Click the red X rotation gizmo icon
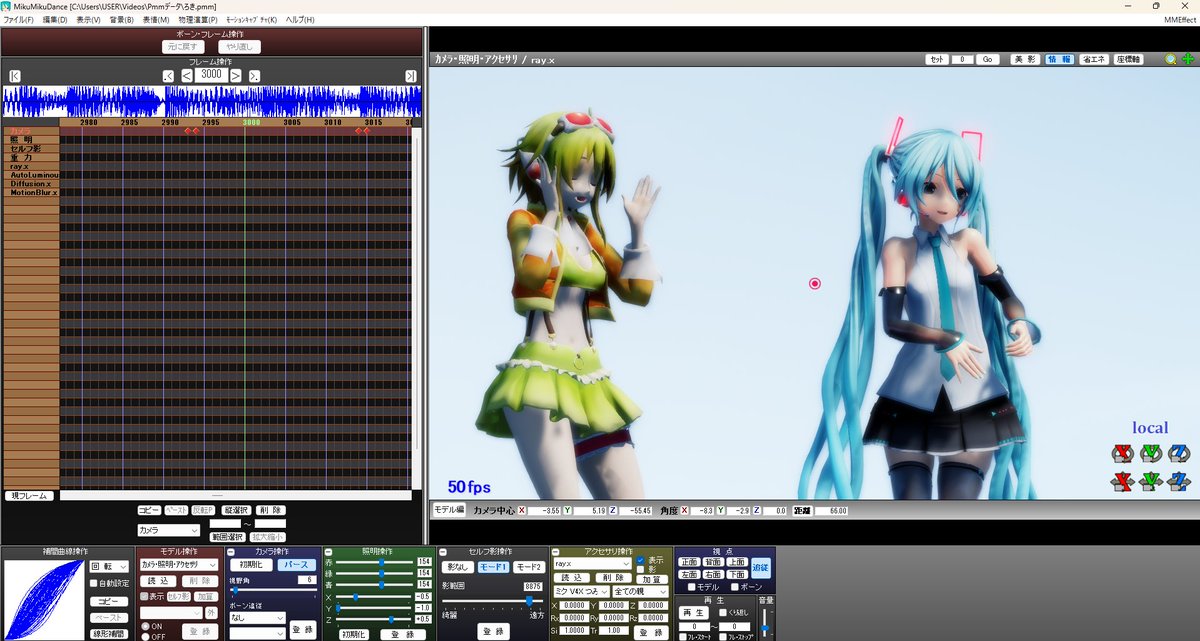 point(1121,453)
